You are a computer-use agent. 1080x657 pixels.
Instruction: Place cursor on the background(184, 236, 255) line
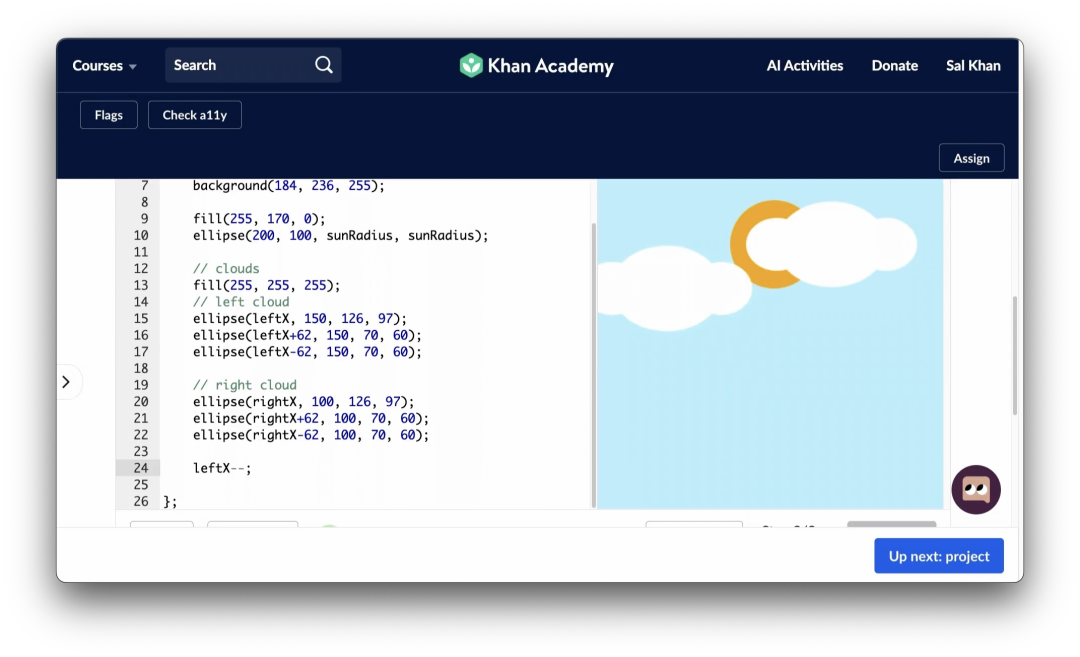click(x=289, y=185)
